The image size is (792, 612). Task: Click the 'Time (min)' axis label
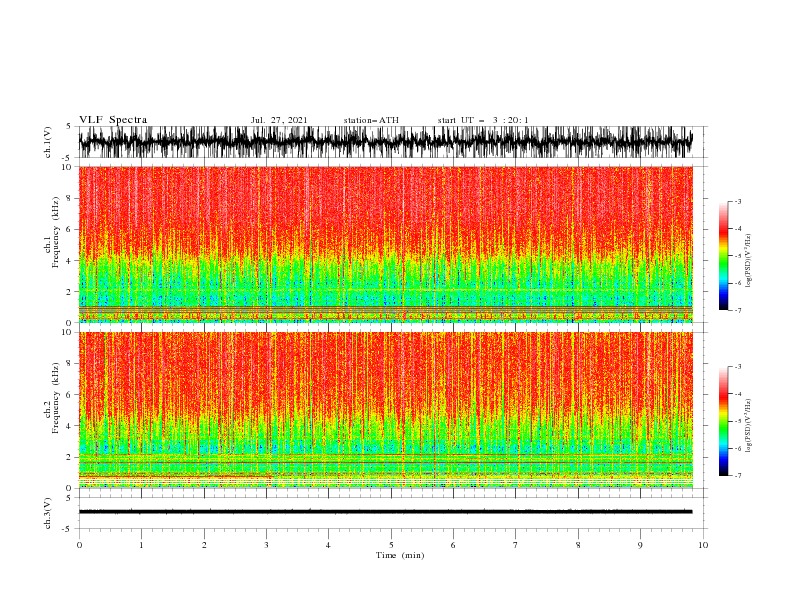400,555
